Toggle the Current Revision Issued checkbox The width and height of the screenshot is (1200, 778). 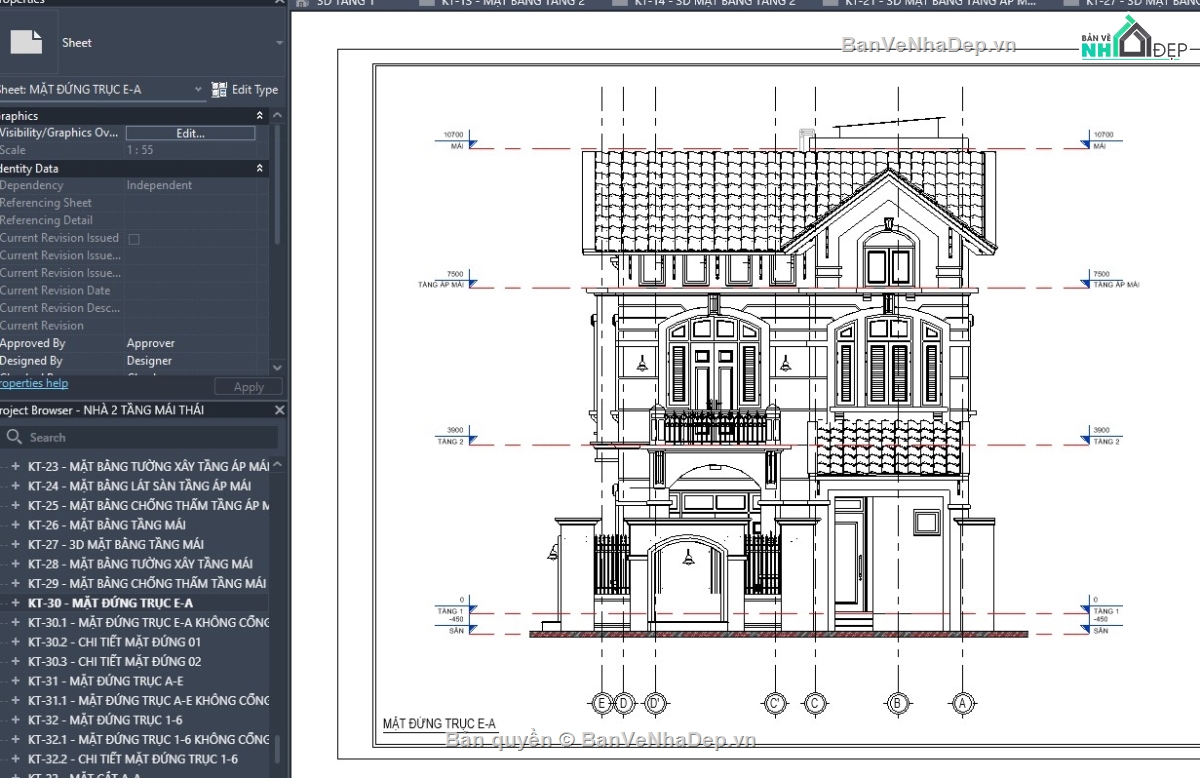[134, 239]
